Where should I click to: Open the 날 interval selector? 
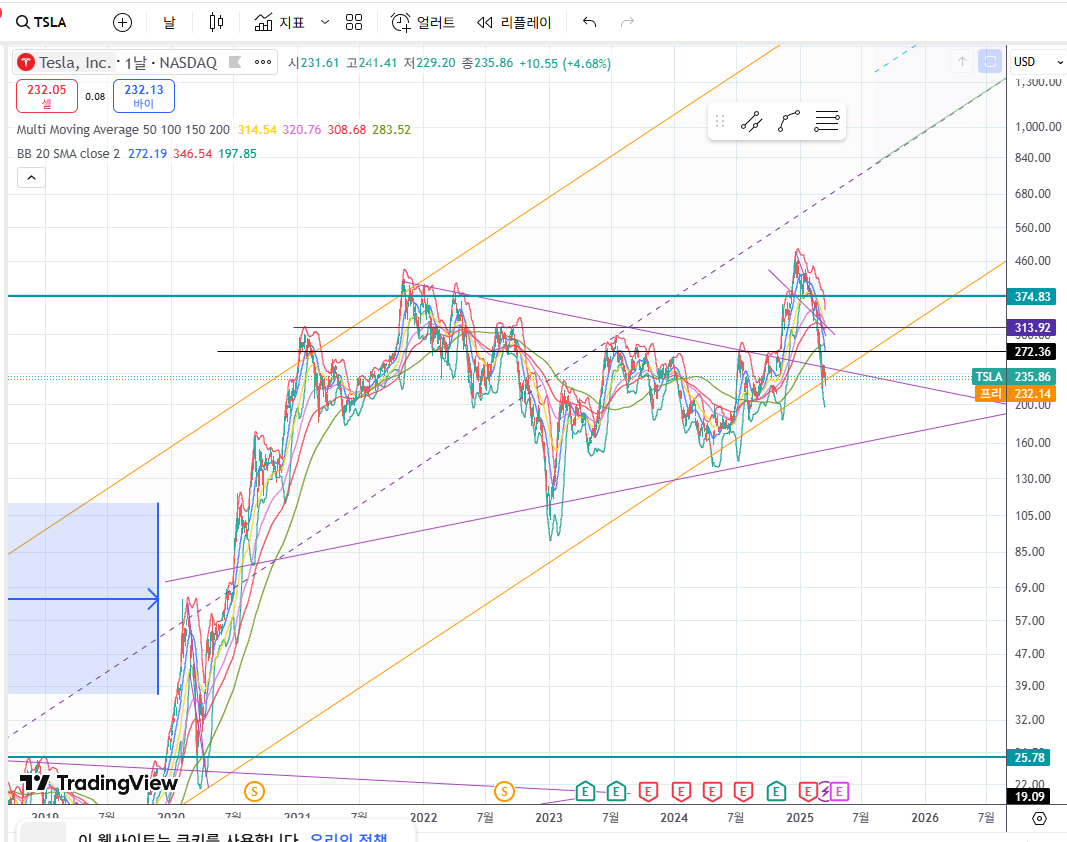pyautogui.click(x=169, y=22)
